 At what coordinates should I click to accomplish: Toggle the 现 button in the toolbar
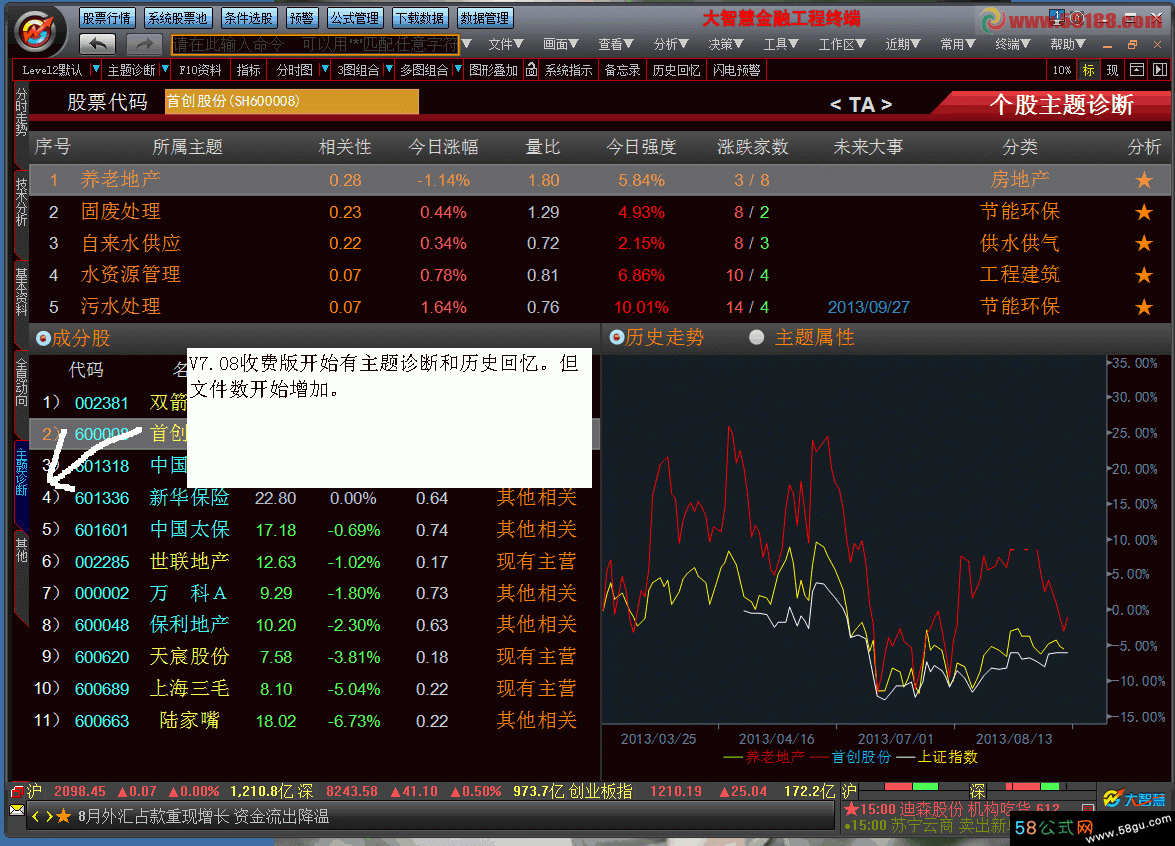(1112, 70)
